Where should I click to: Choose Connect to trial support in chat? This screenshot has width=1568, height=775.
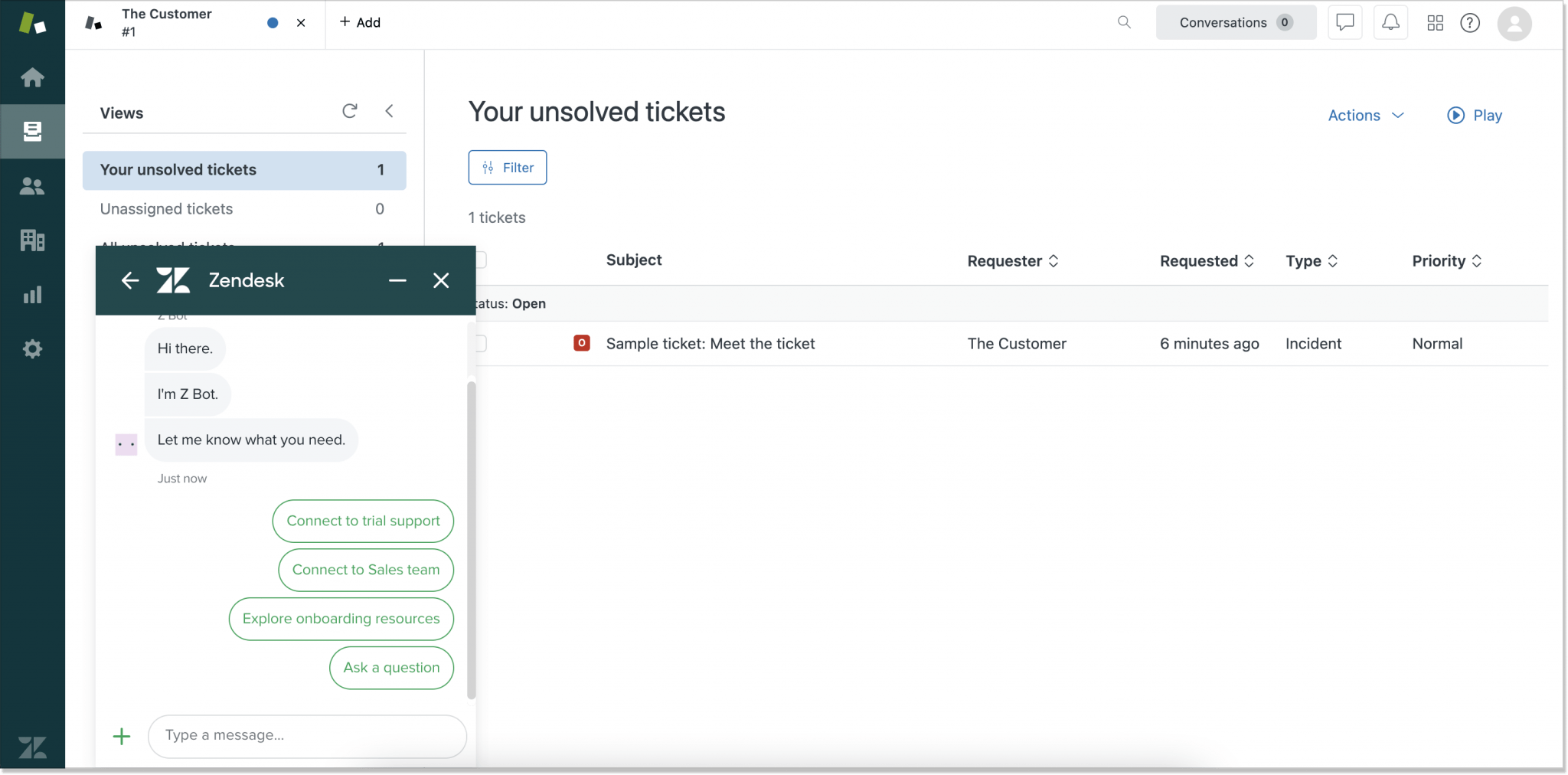coord(362,521)
